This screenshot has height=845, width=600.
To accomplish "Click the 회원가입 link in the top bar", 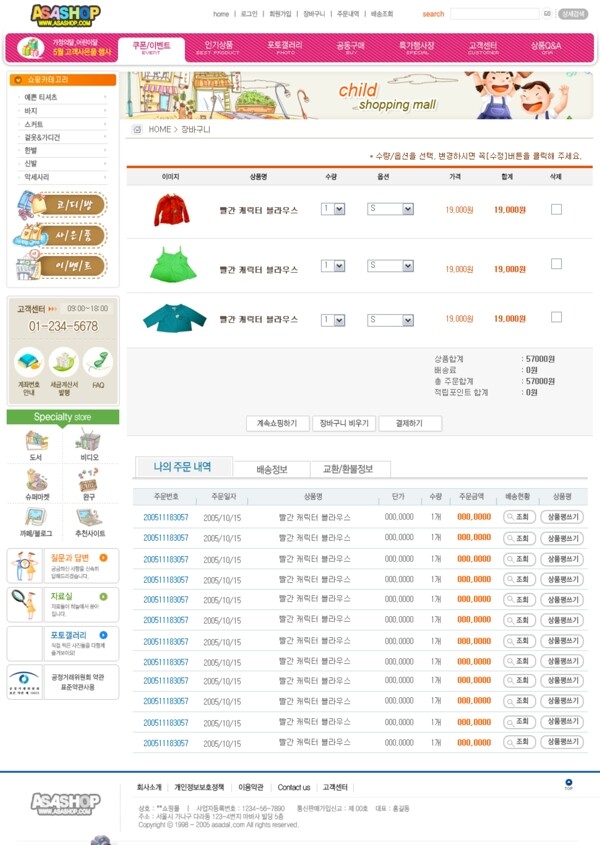I will tap(280, 14).
